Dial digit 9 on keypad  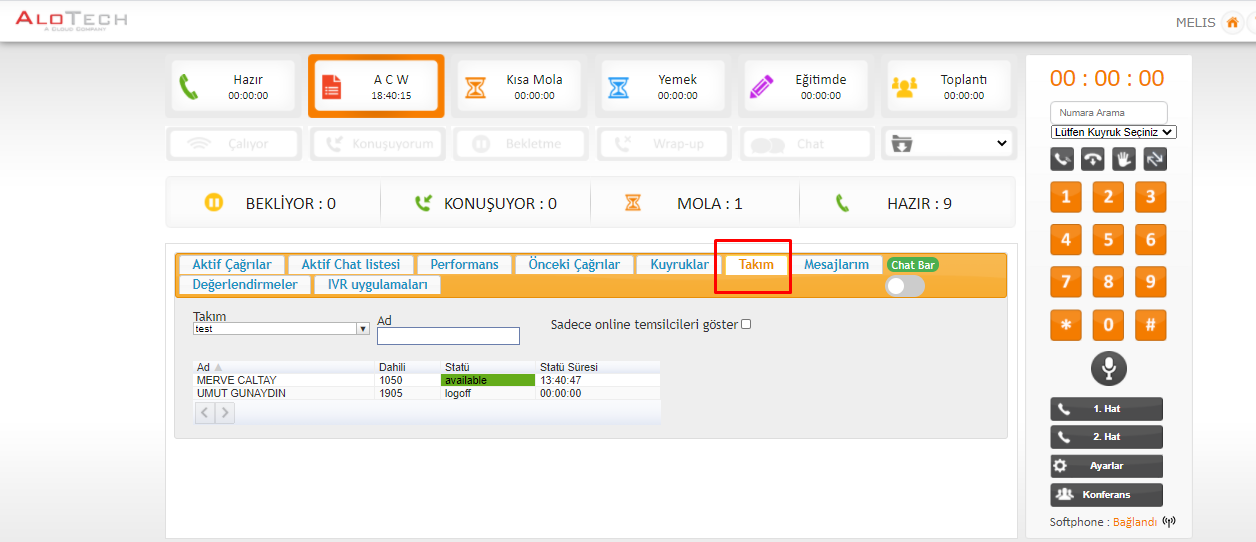point(1150,282)
